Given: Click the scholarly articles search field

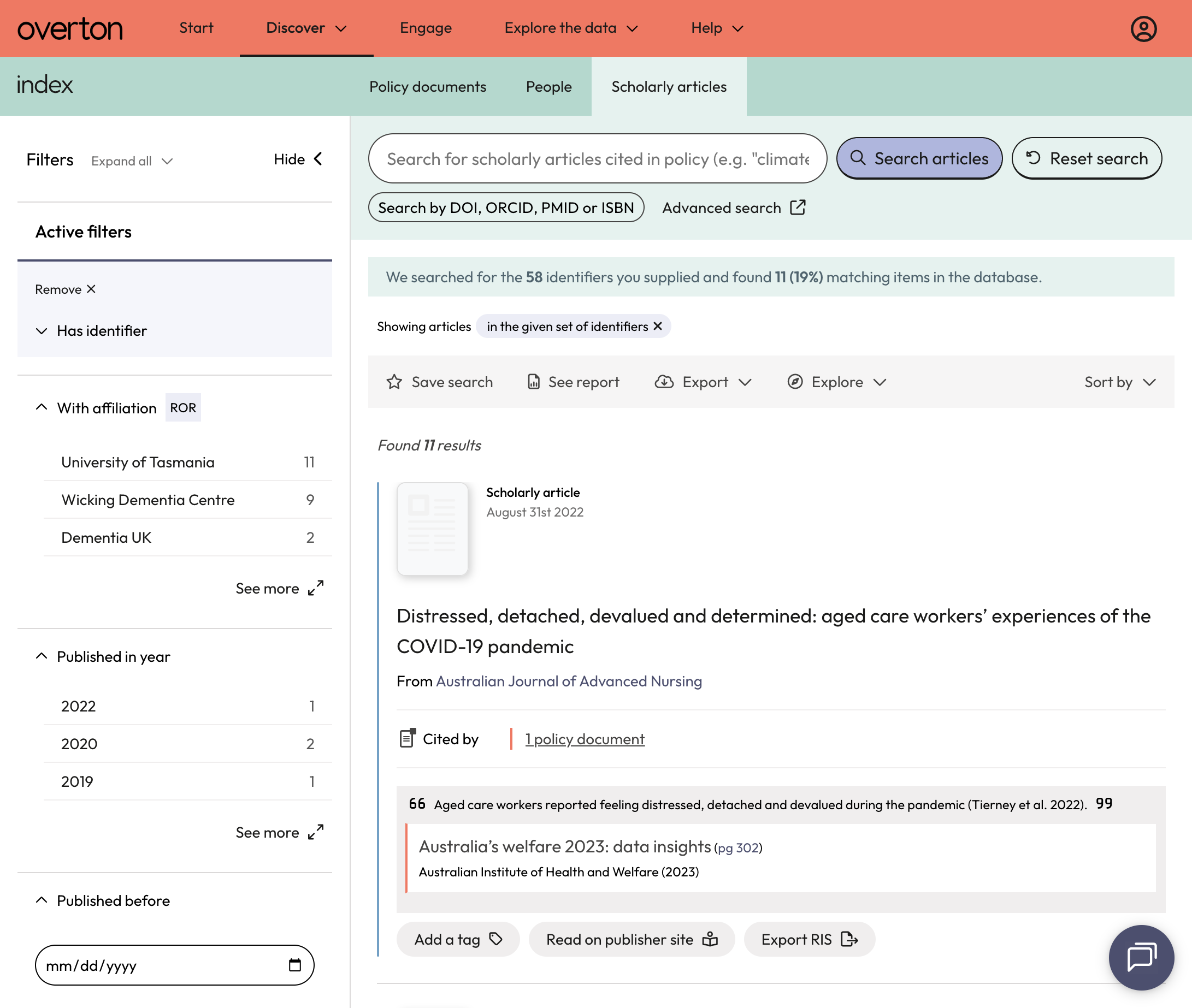Looking at the screenshot, I should click(x=598, y=158).
